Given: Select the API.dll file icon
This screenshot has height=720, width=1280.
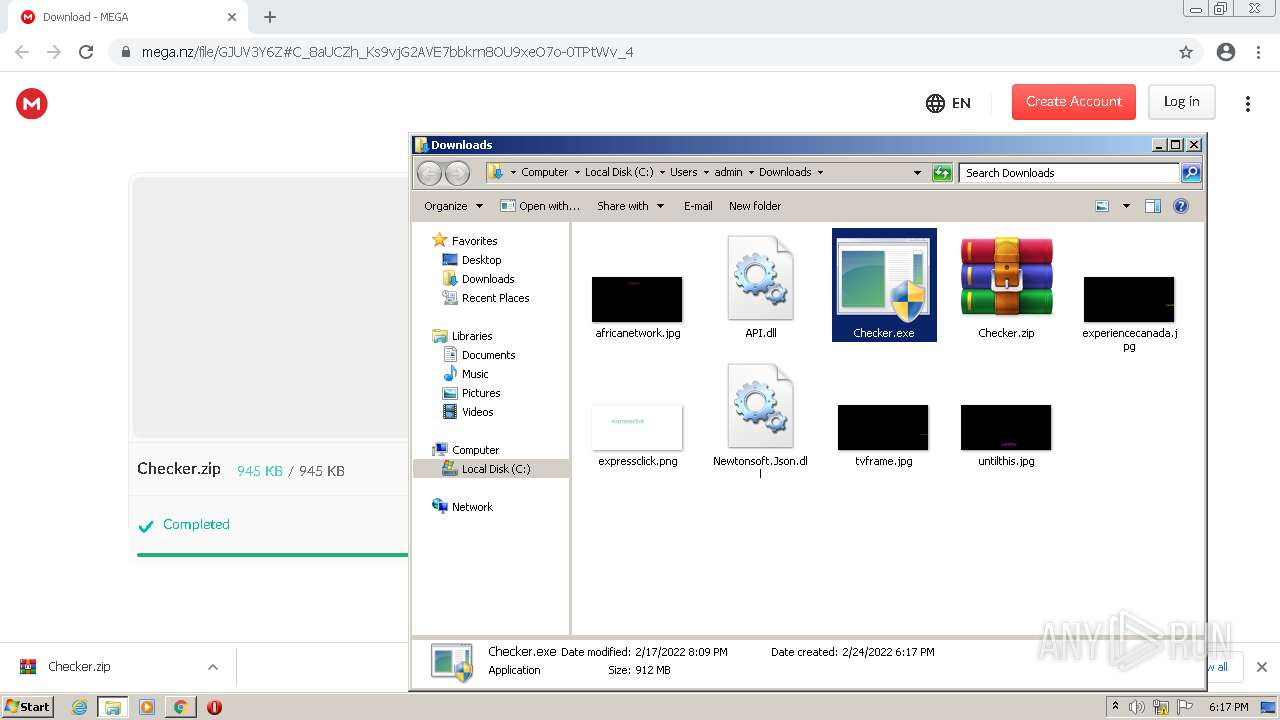Looking at the screenshot, I should pos(760,278).
